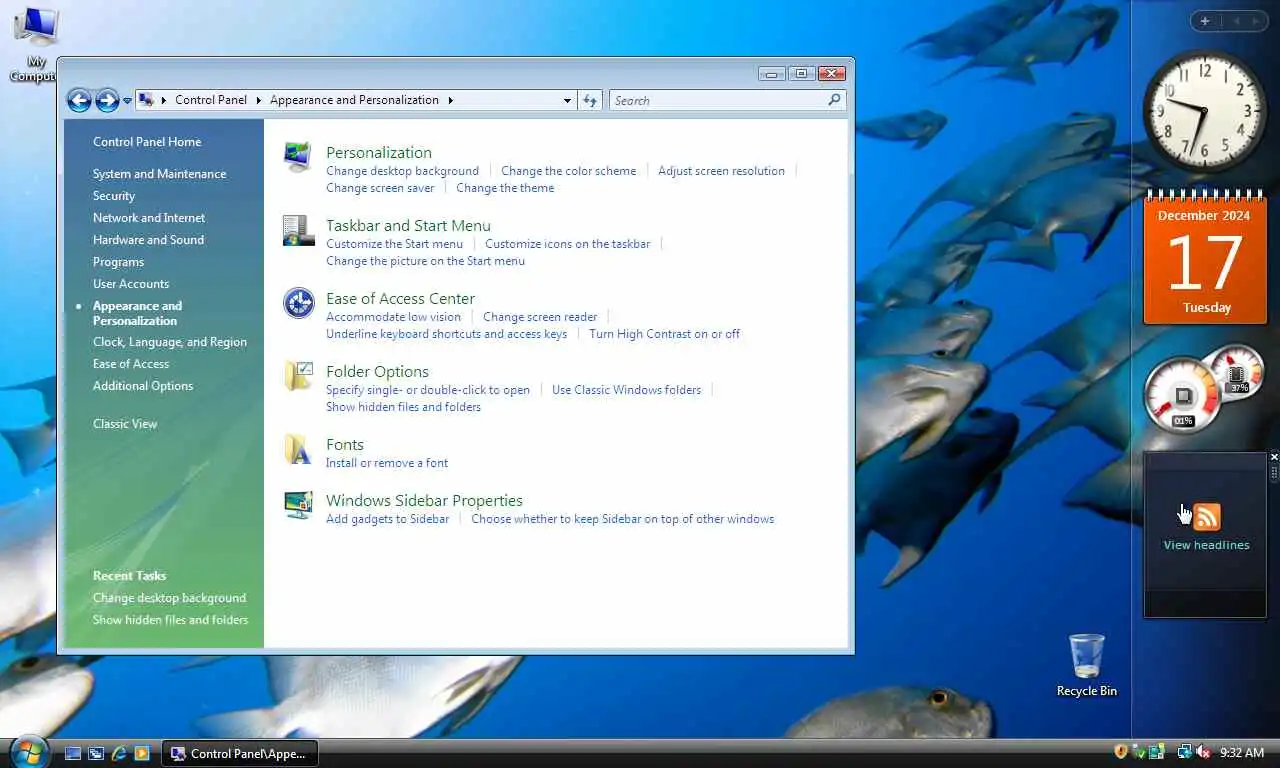Viewport: 1280px width, 768px height.
Task: Open the My Computer desktop icon
Action: coord(36,44)
